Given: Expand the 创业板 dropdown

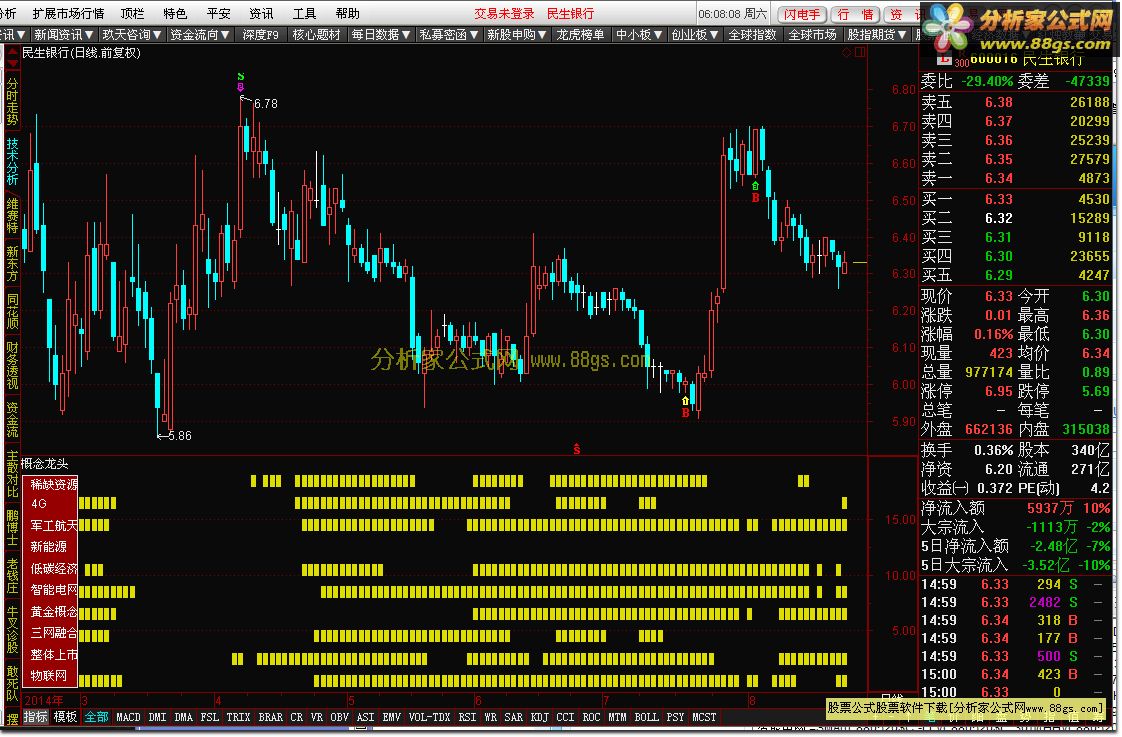Looking at the screenshot, I should (x=694, y=34).
